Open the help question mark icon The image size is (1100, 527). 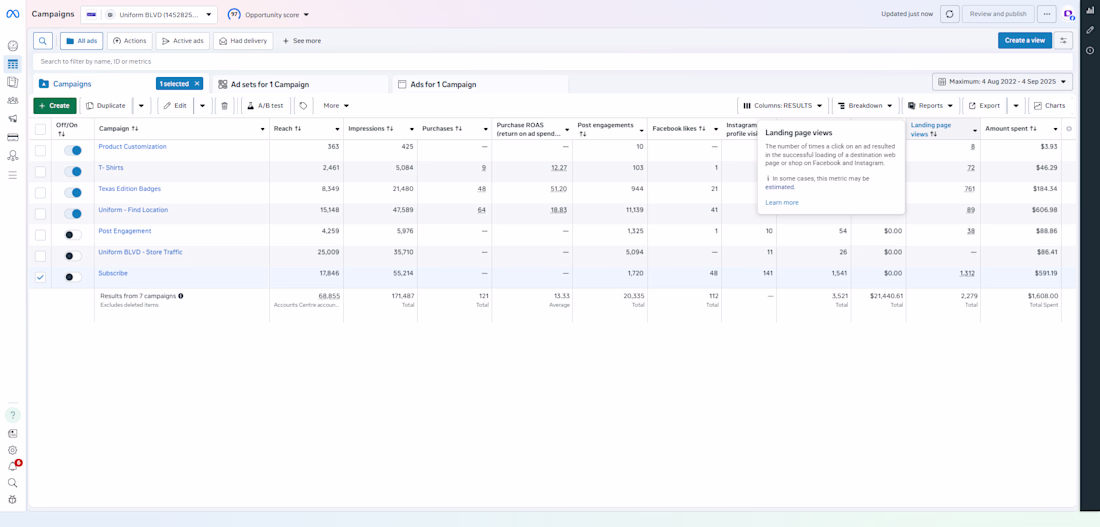click(13, 415)
